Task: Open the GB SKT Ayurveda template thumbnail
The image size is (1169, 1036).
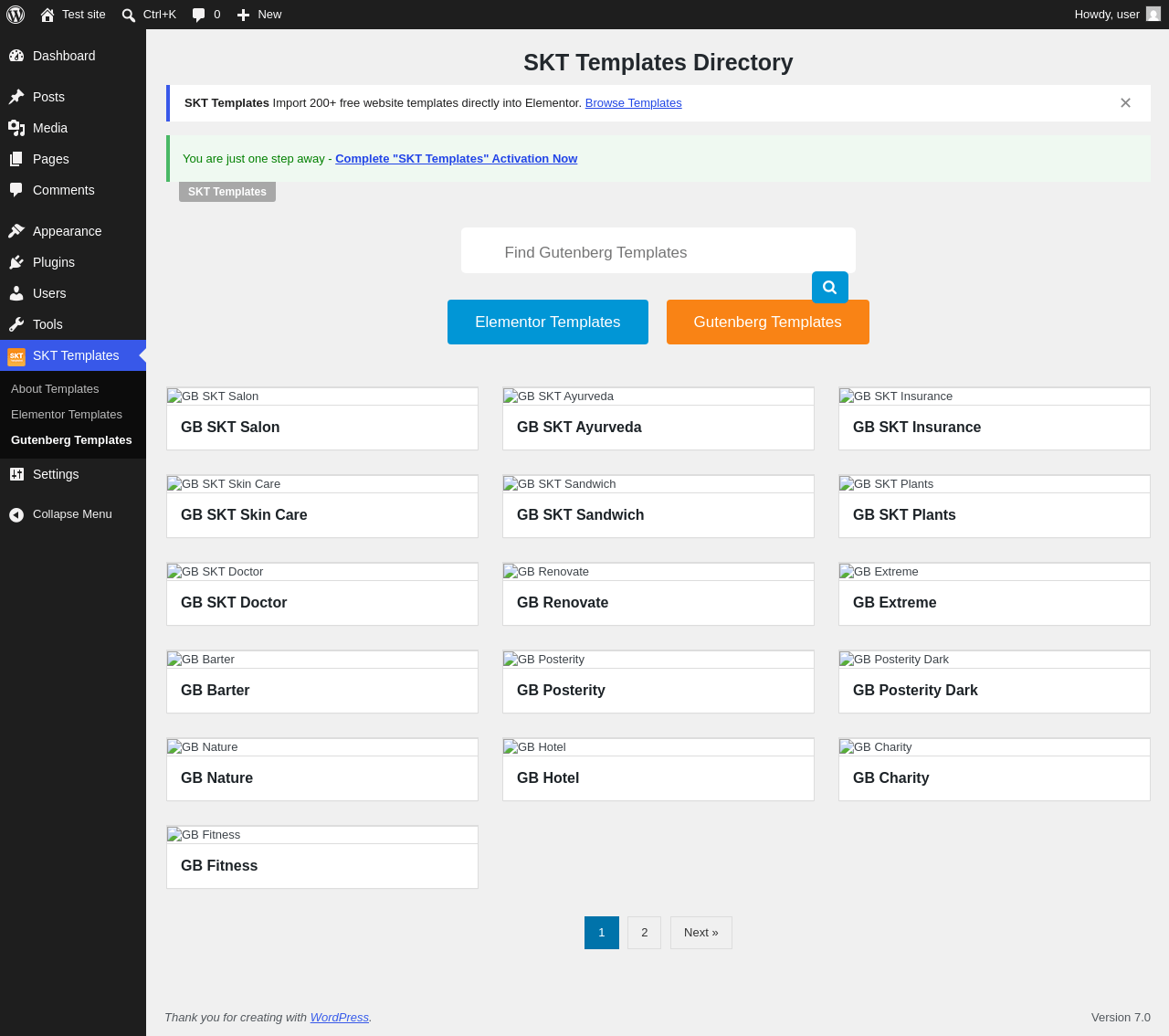Action: 658,396
